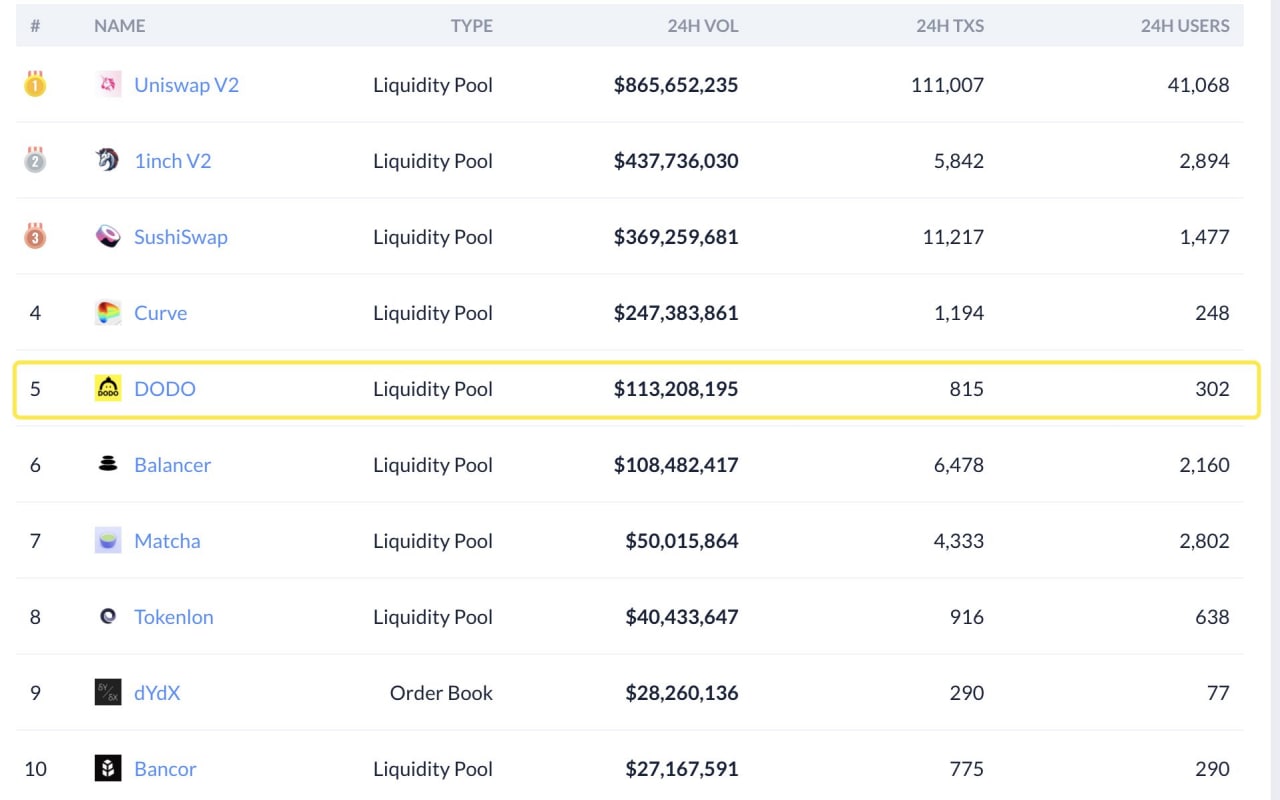Click the Tokenlon logo icon

pos(108,616)
